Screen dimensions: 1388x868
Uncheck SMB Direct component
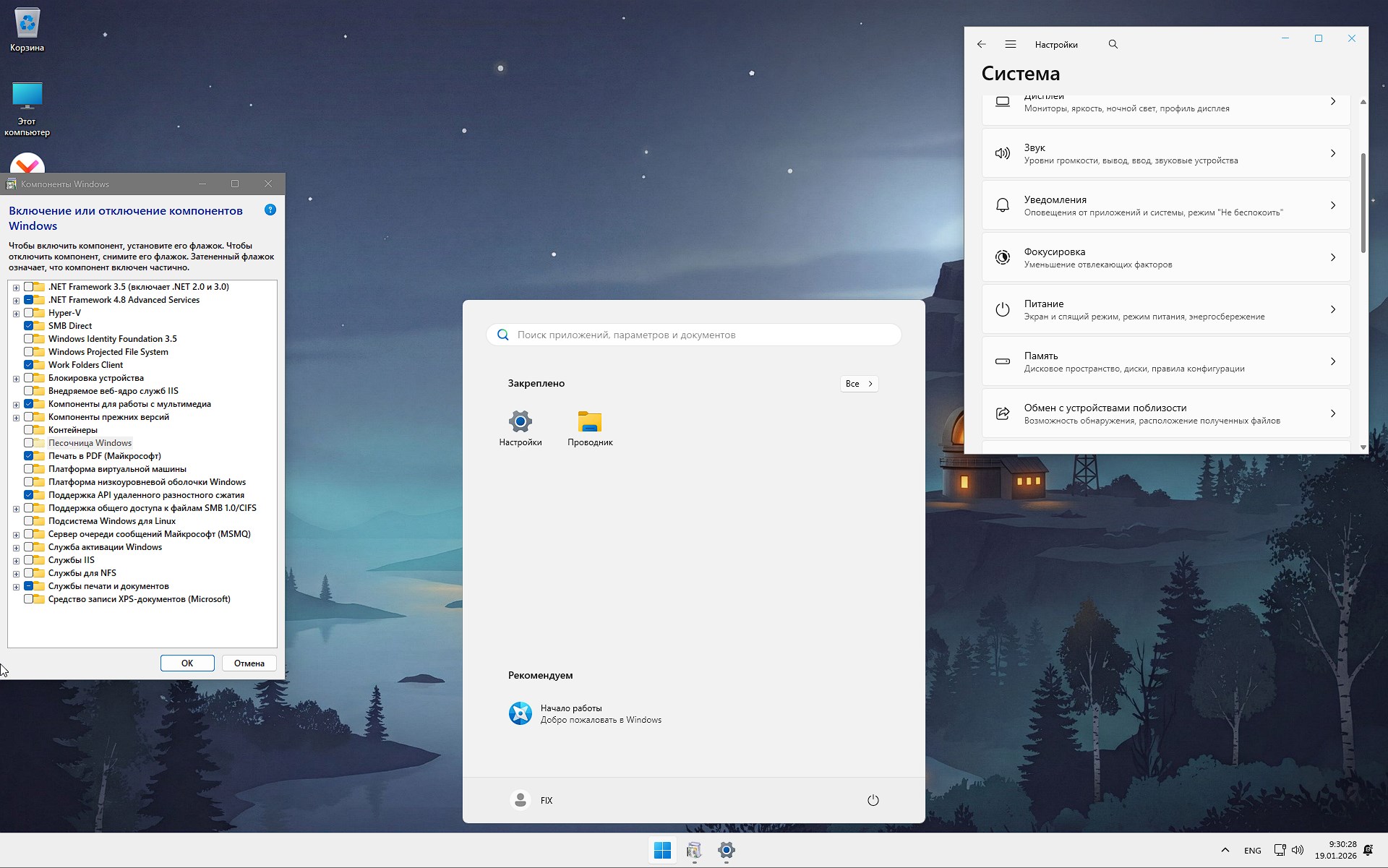[x=29, y=326]
